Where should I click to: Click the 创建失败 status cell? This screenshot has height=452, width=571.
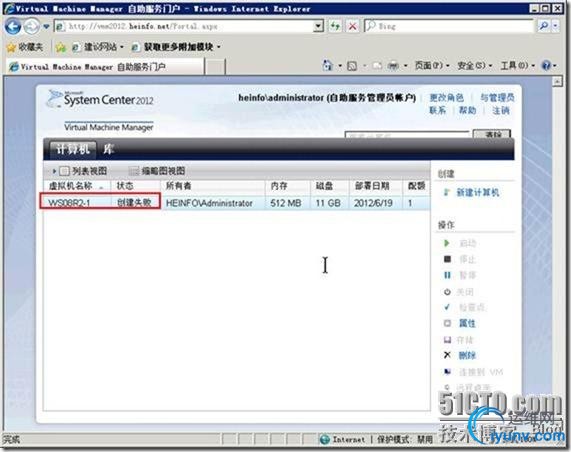[134, 203]
